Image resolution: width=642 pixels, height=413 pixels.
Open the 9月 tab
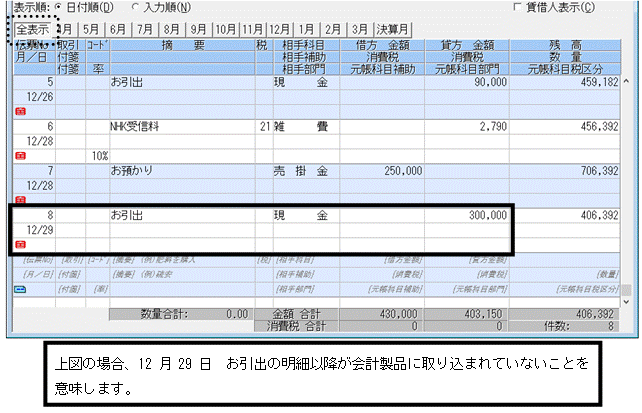click(198, 29)
